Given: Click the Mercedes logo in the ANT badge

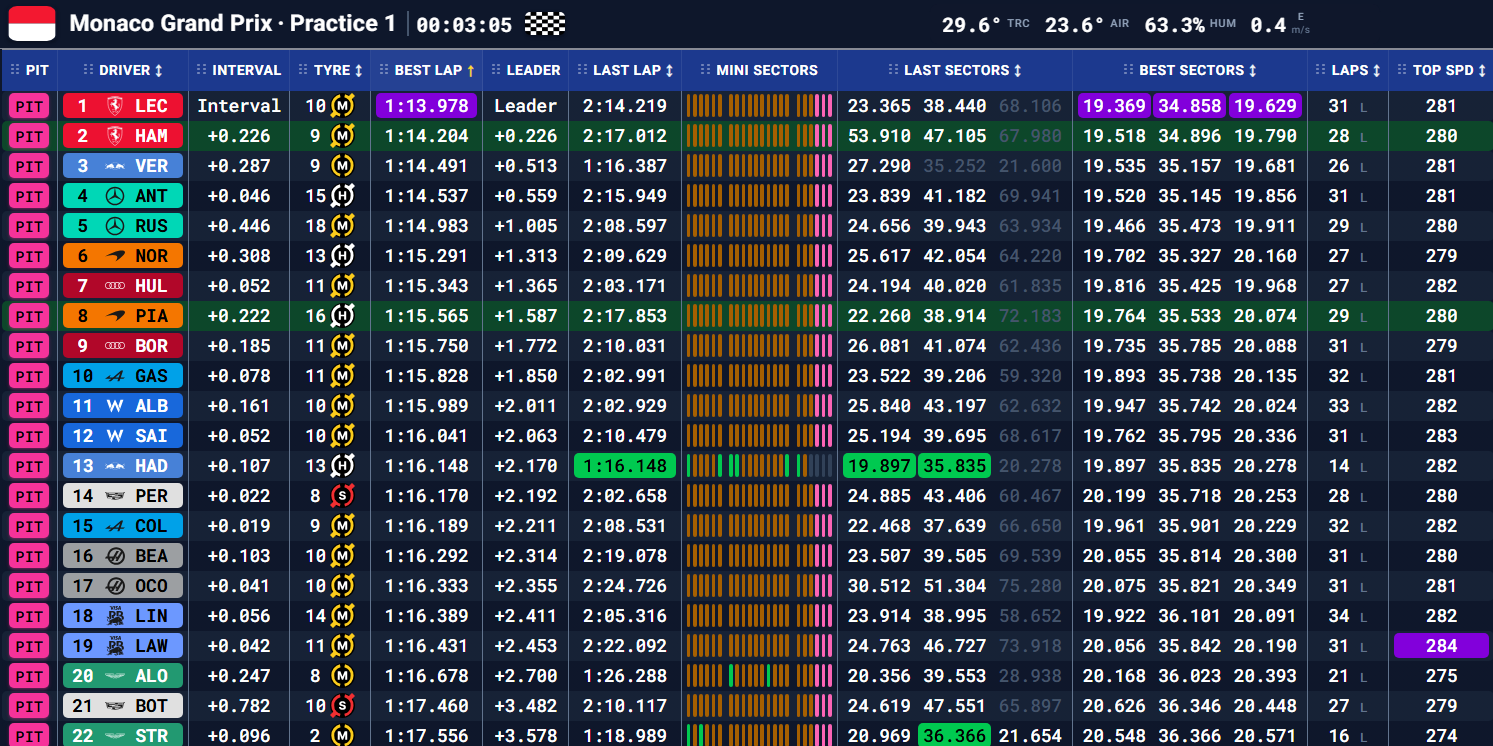Looking at the screenshot, I should pos(113,196).
